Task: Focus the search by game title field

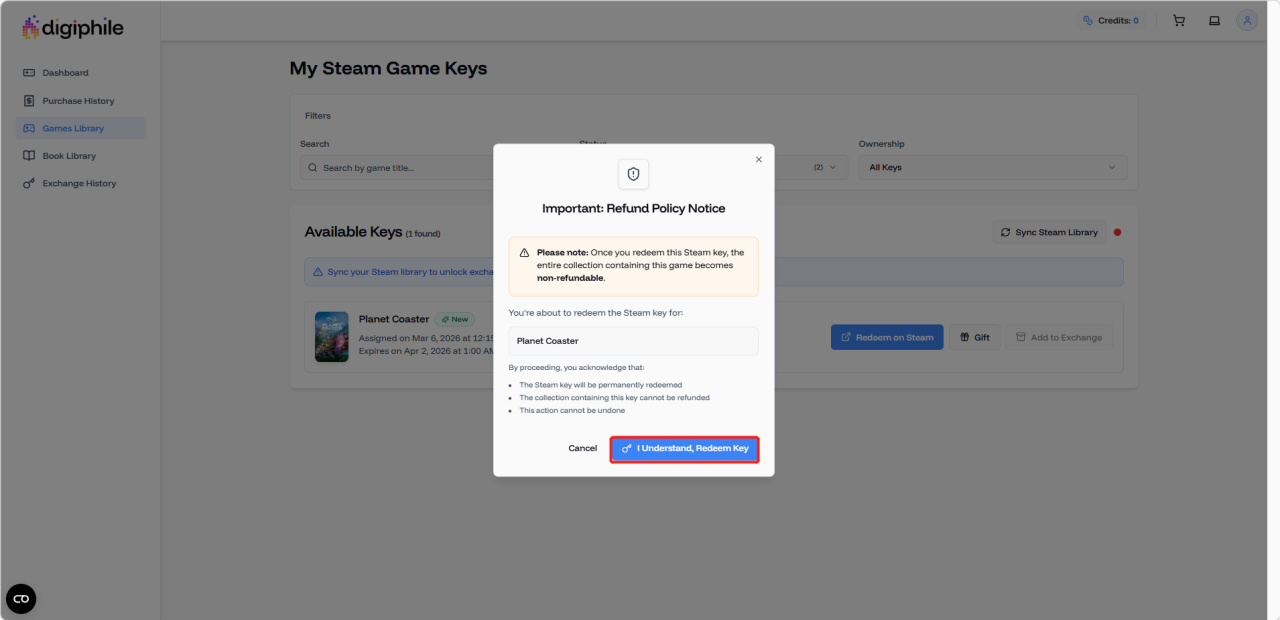Action: pyautogui.click(x=400, y=168)
